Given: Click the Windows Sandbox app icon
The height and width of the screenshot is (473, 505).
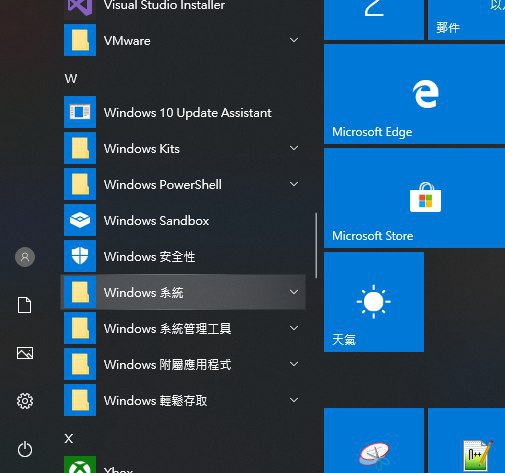Looking at the screenshot, I should click(80, 220).
